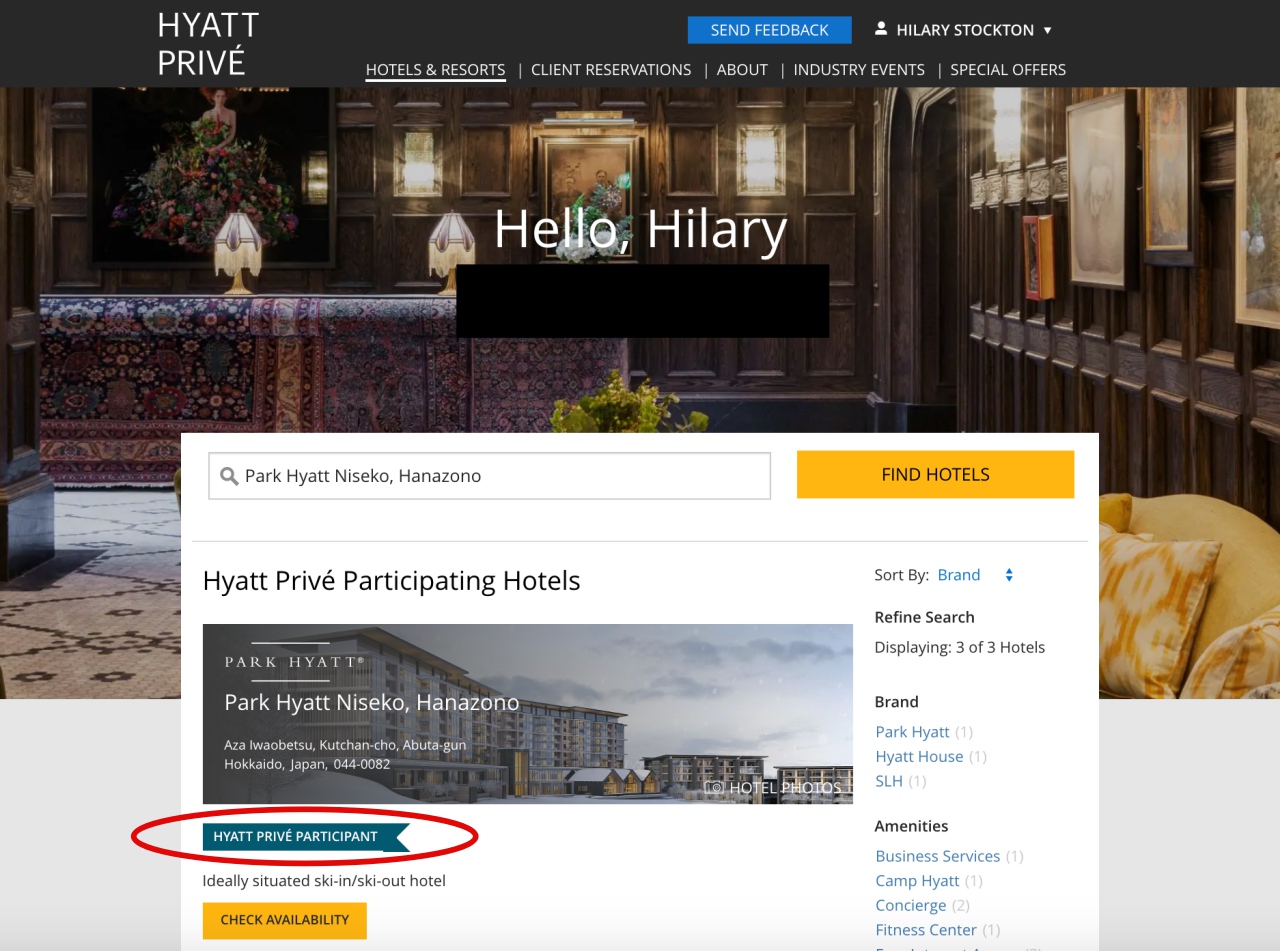The height and width of the screenshot is (951, 1280).
Task: Click the hotel address text
Action: (345, 755)
